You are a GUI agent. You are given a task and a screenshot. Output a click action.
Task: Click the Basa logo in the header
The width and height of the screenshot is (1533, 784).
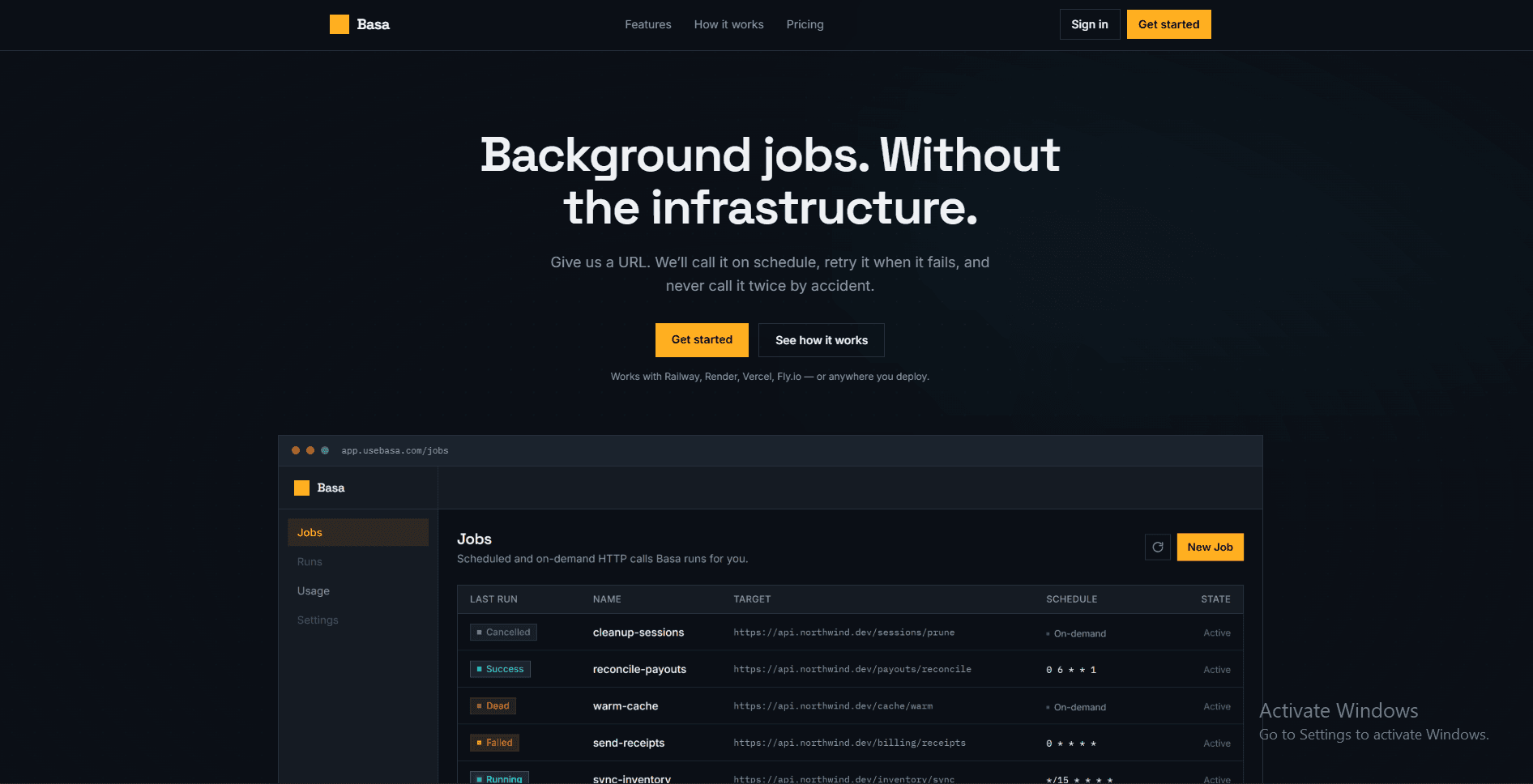click(360, 24)
